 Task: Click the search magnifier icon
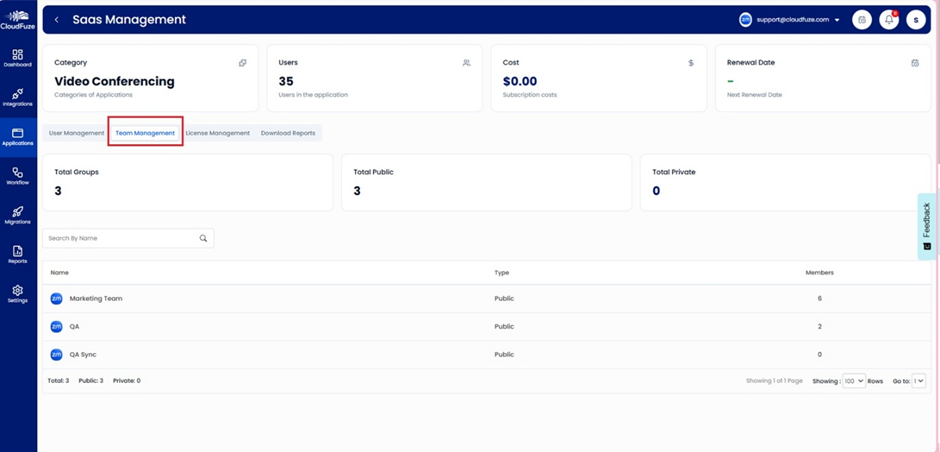coord(203,239)
